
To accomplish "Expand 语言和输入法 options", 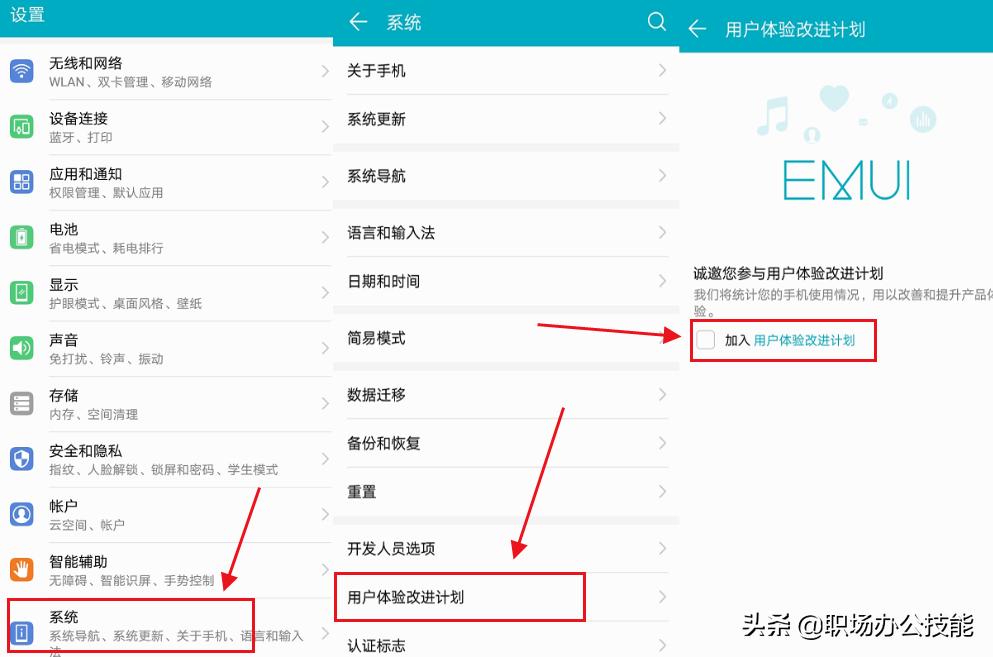I will tap(661, 232).
